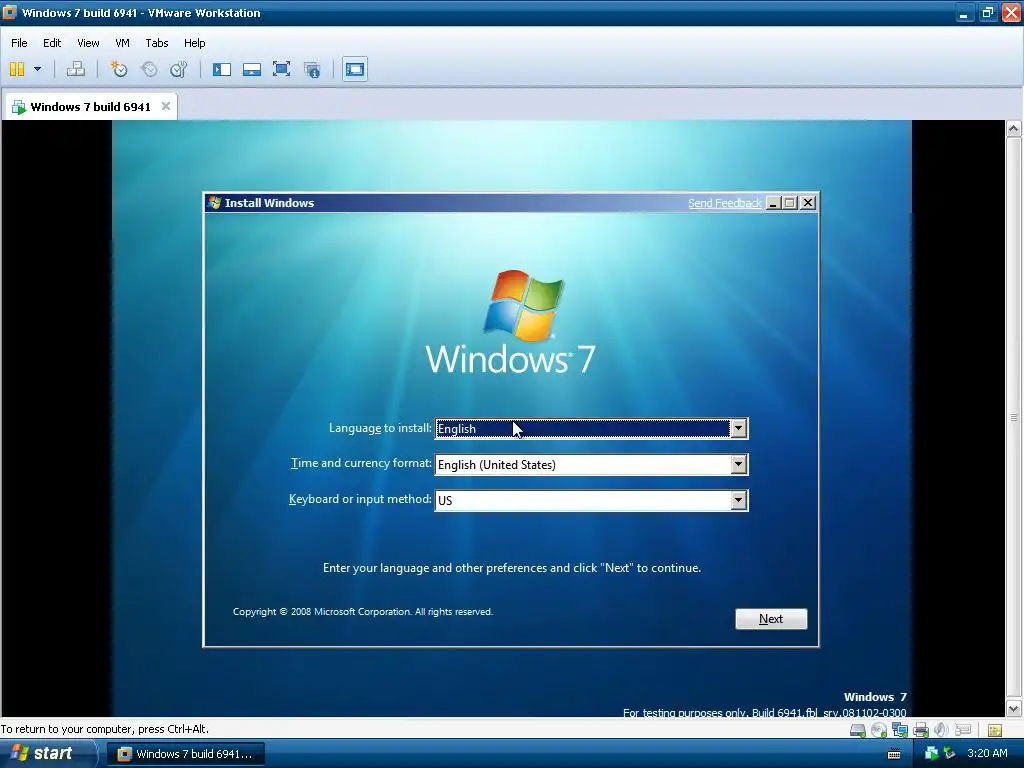Toggle the sidebar/library view icon

(221, 69)
